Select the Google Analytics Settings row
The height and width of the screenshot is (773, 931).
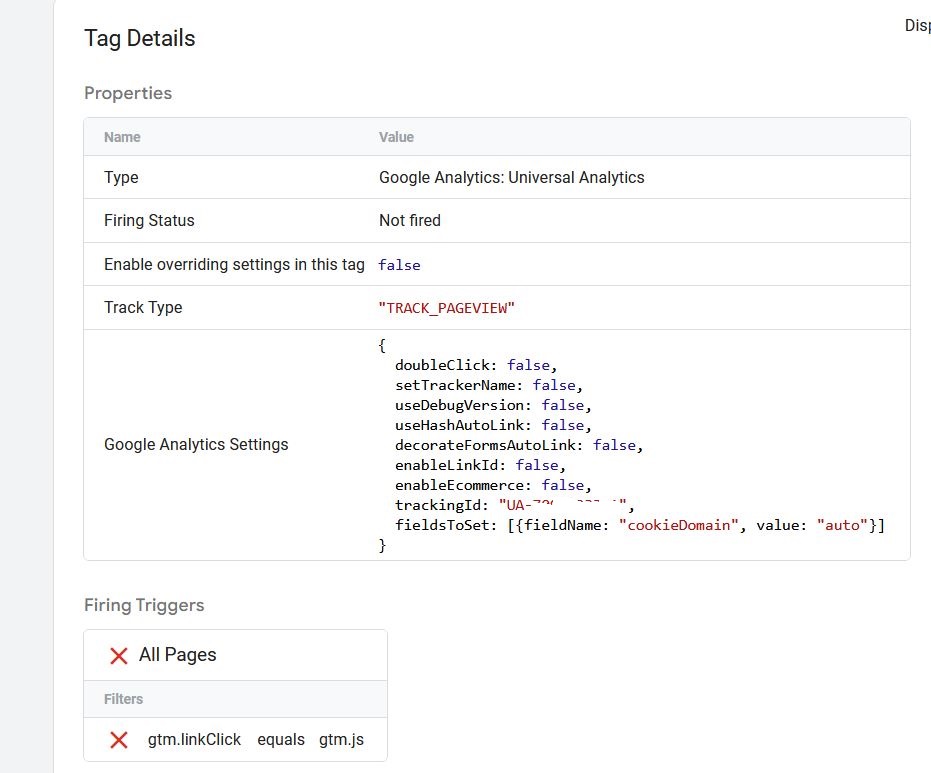pos(196,444)
